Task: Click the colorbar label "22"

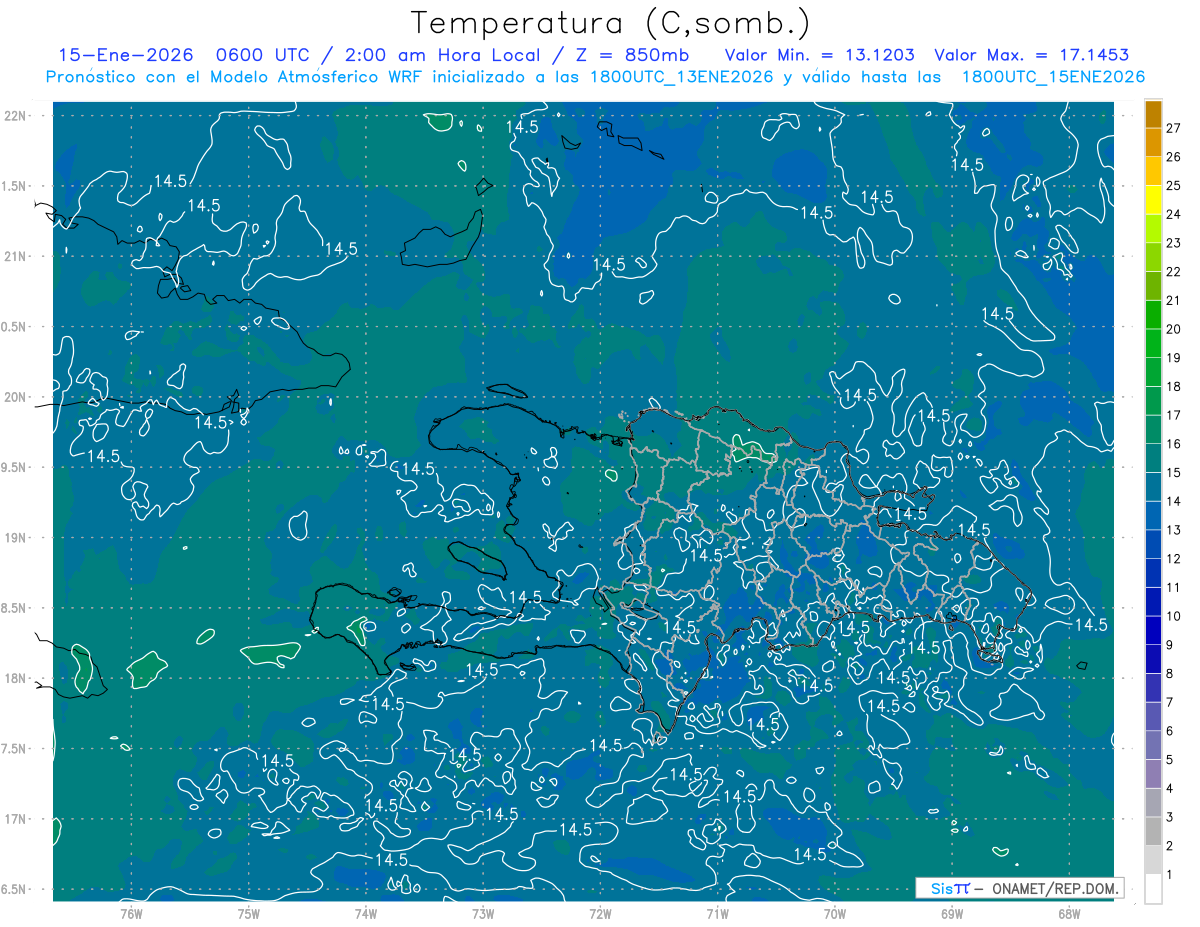Action: click(x=1174, y=272)
